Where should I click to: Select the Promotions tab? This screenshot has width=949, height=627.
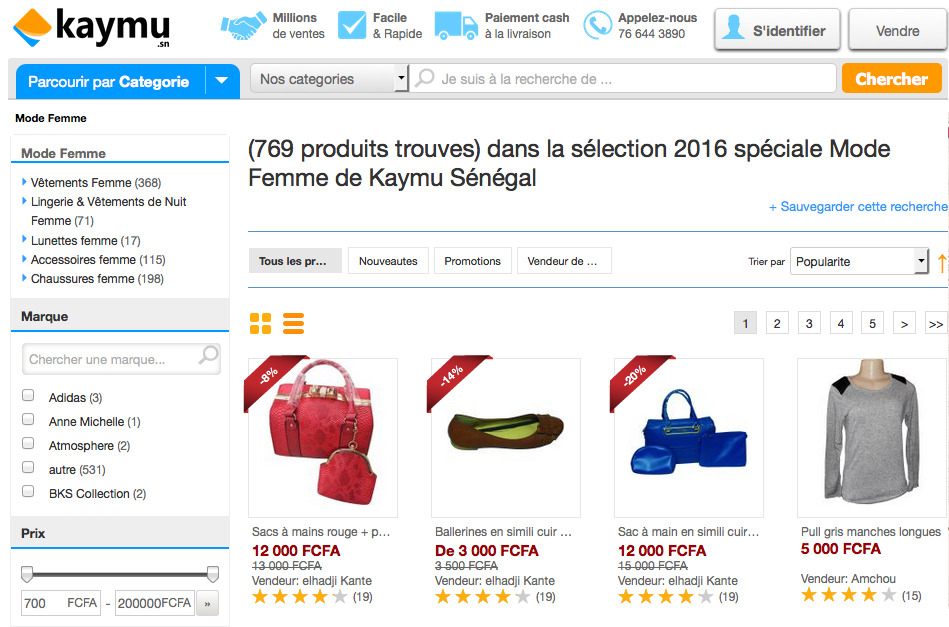472,261
